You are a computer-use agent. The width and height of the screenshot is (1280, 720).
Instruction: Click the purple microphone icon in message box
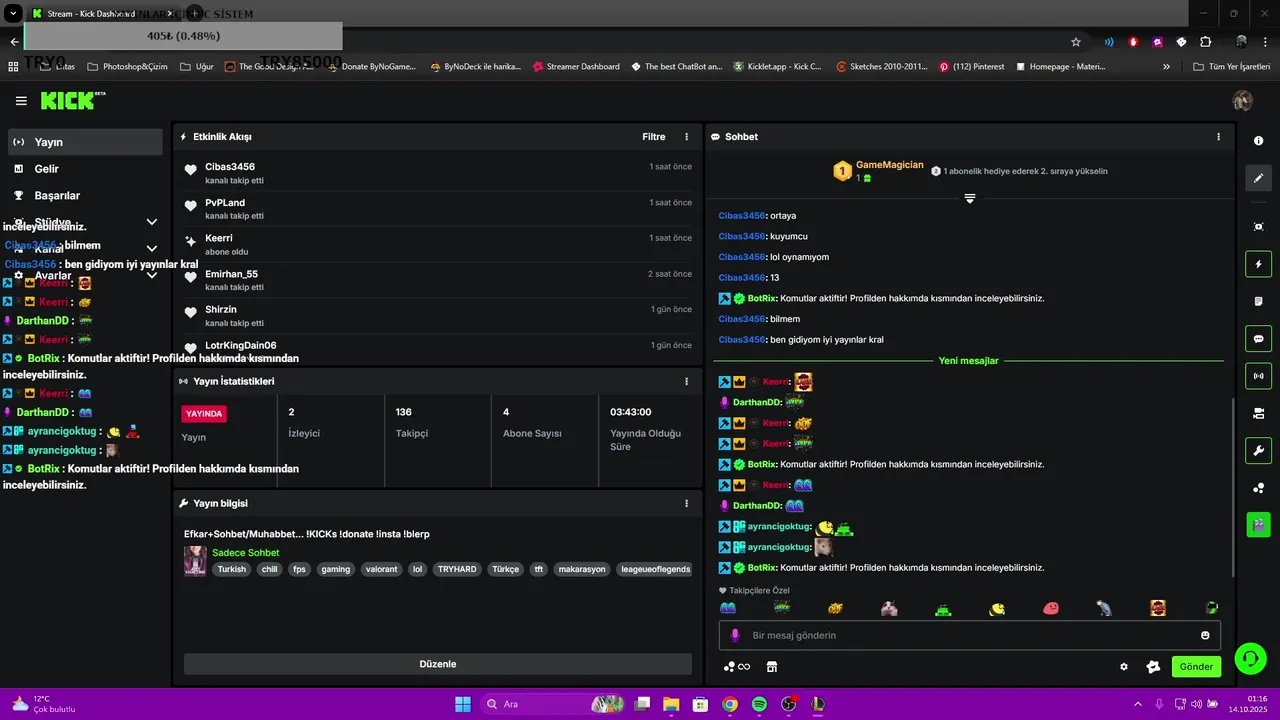(735, 635)
